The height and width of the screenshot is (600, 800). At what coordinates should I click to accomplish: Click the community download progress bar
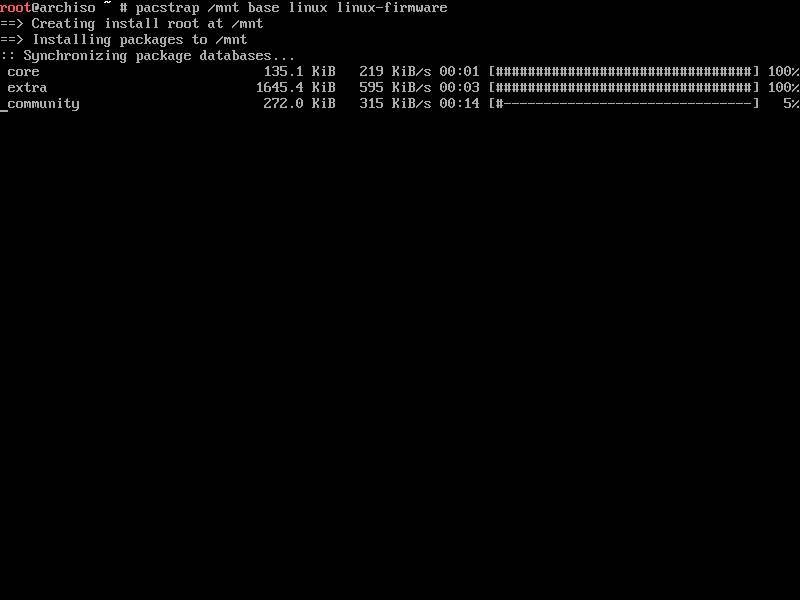tap(624, 104)
